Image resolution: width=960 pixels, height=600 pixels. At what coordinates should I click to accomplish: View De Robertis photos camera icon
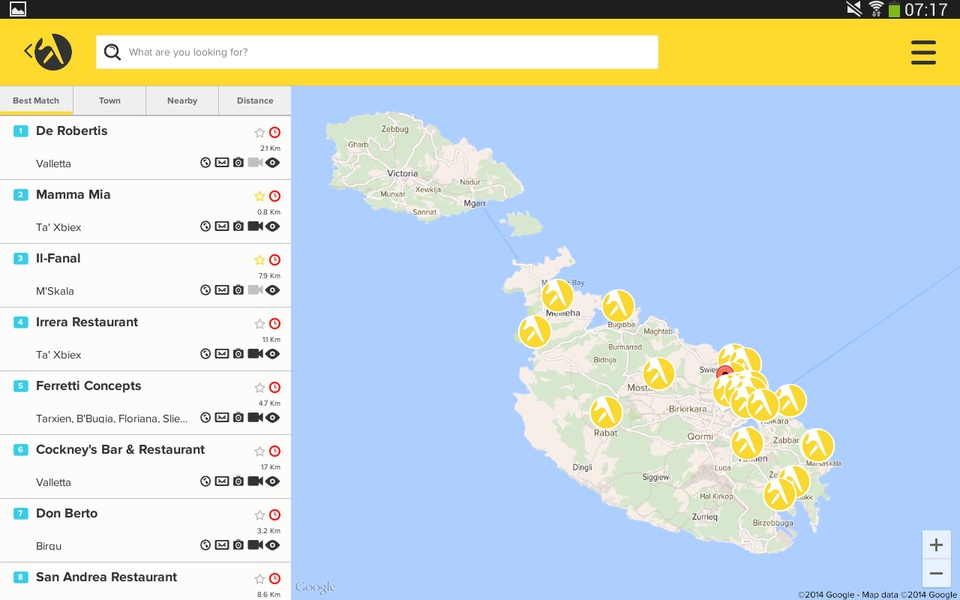pyautogui.click(x=238, y=162)
